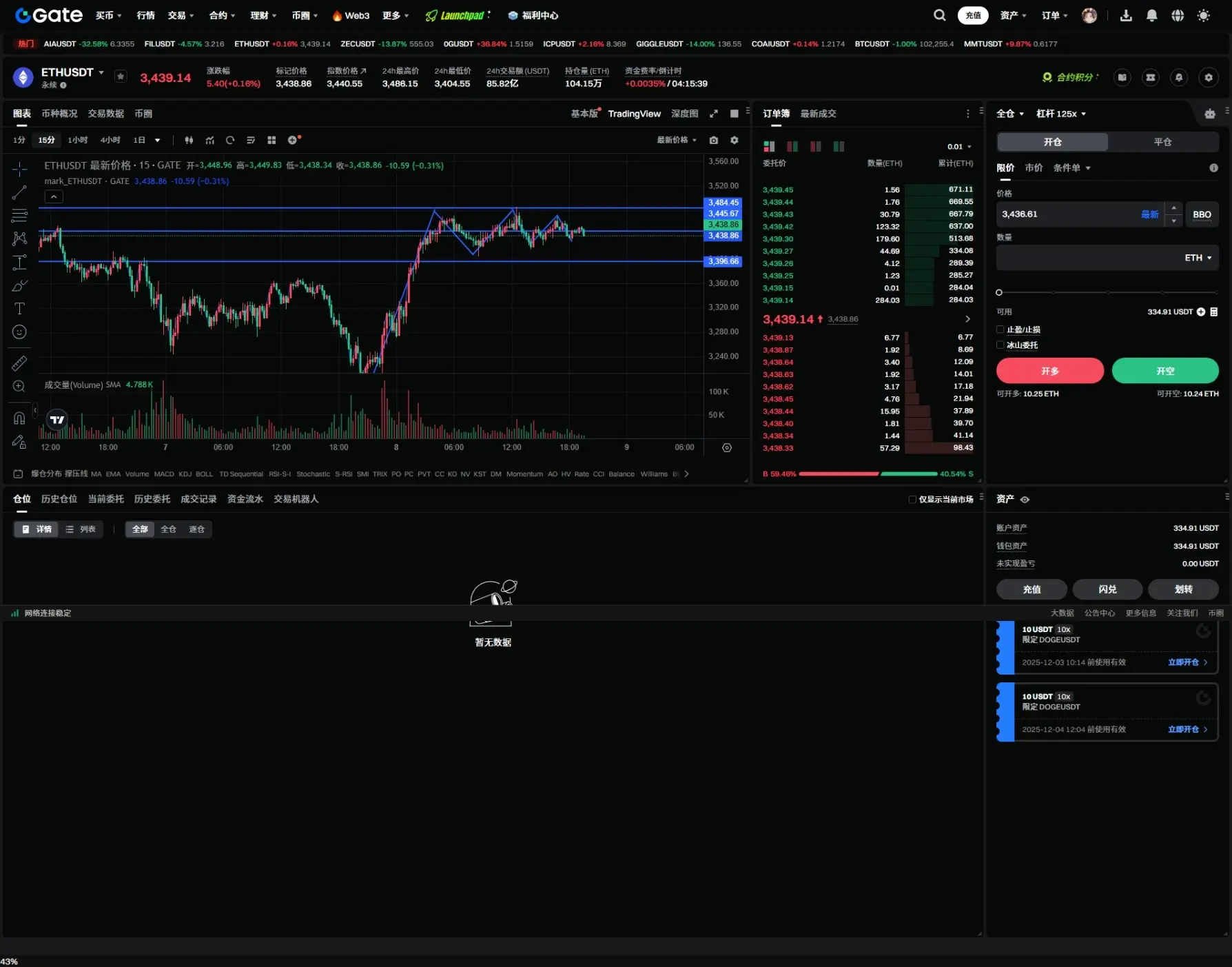Activate the chart zoom-in tool
1232x967 pixels.
point(19,386)
